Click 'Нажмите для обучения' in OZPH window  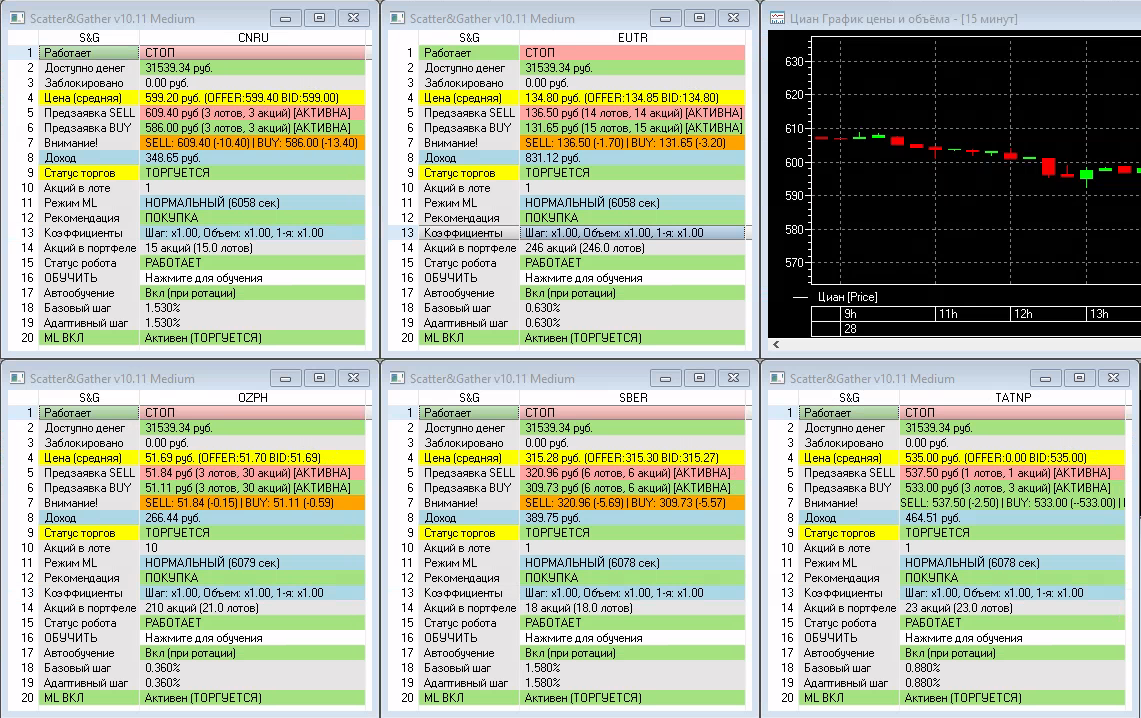pos(252,638)
